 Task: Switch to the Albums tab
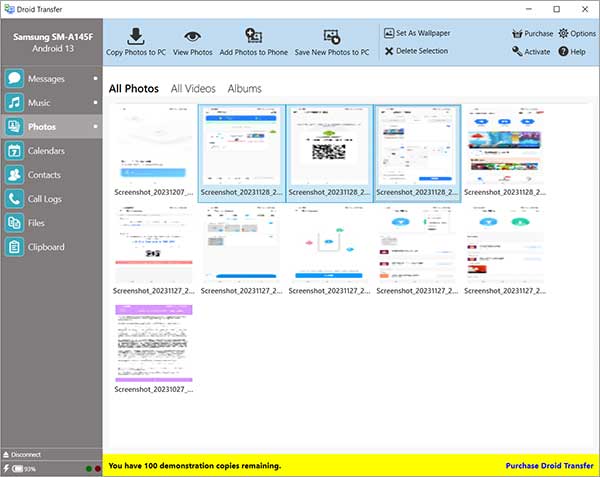(x=244, y=89)
